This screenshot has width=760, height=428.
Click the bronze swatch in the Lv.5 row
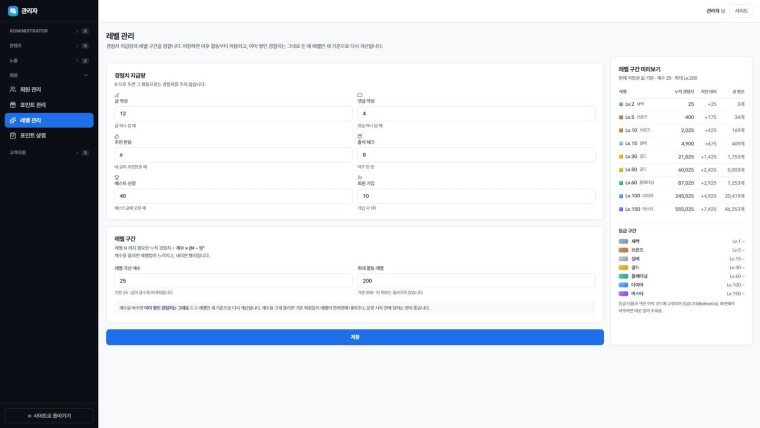click(621, 117)
